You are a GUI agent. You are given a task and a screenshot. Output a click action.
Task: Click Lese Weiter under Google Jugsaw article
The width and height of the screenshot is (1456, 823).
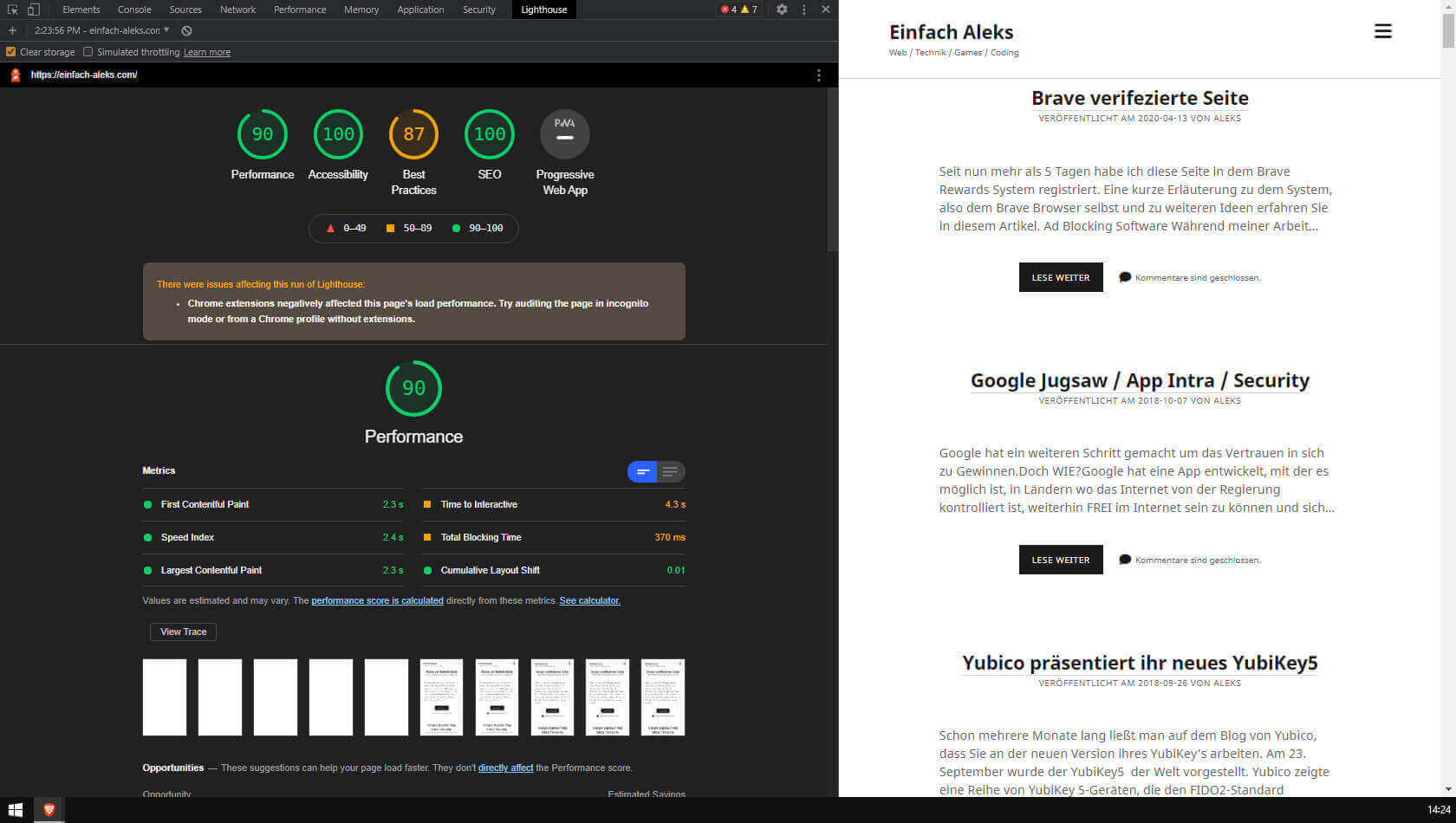1061,560
